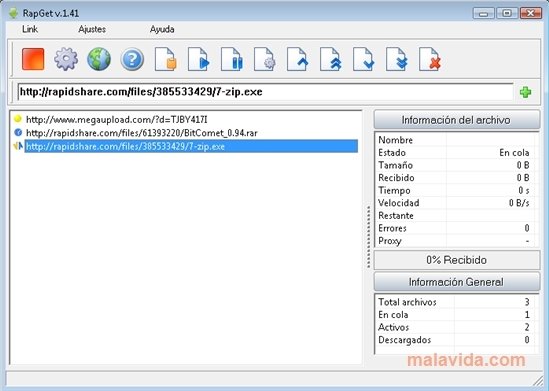549x391 pixels.
Task: Move link up with single arrow icon
Action: (298, 59)
